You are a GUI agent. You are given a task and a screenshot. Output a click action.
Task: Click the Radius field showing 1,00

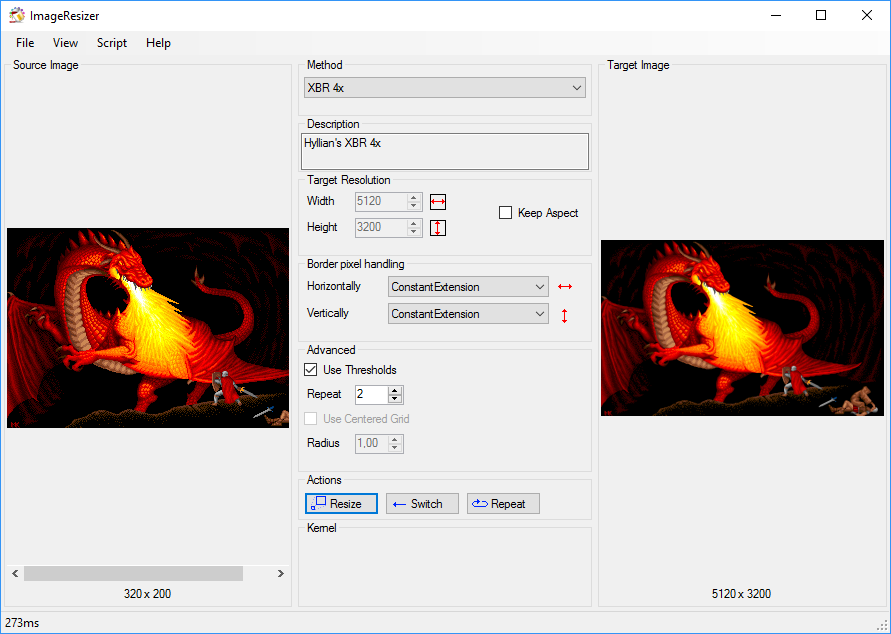click(x=372, y=443)
